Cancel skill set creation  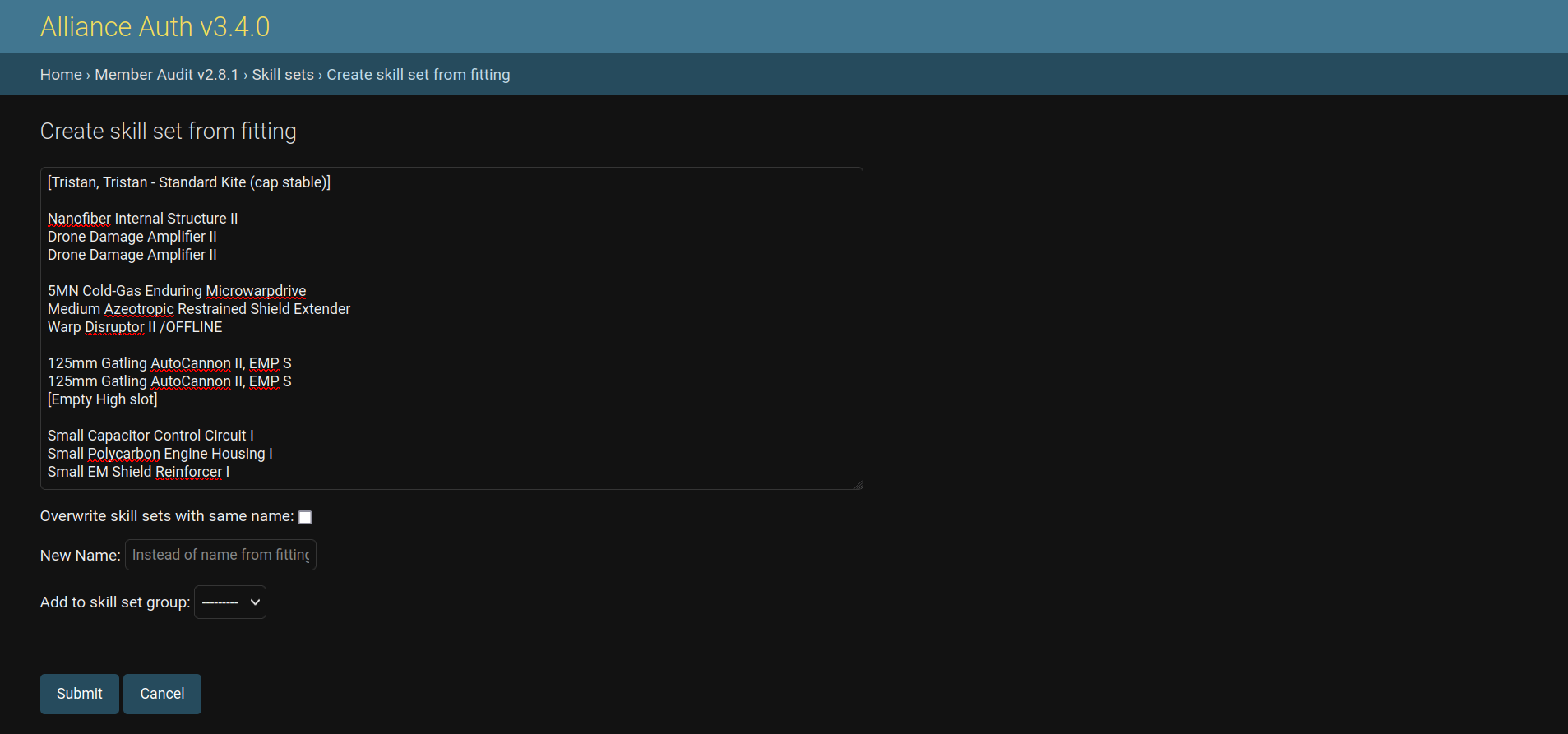pos(162,694)
